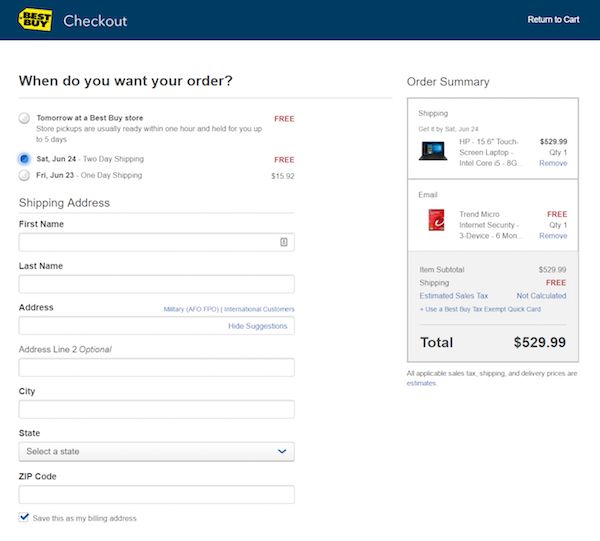Click into the Last Name input field
Image resolution: width=600 pixels, height=541 pixels.
tap(157, 284)
